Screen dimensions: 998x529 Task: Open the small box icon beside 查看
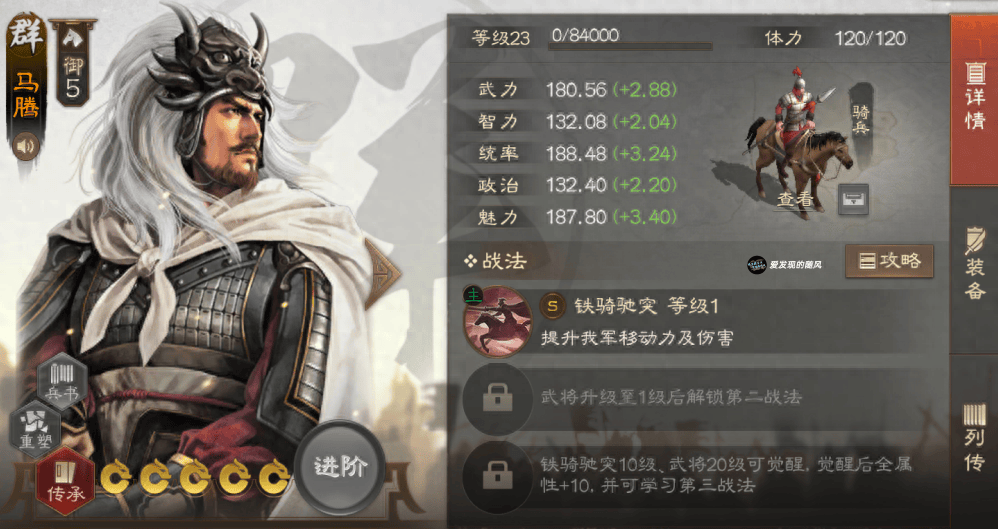pos(853,199)
